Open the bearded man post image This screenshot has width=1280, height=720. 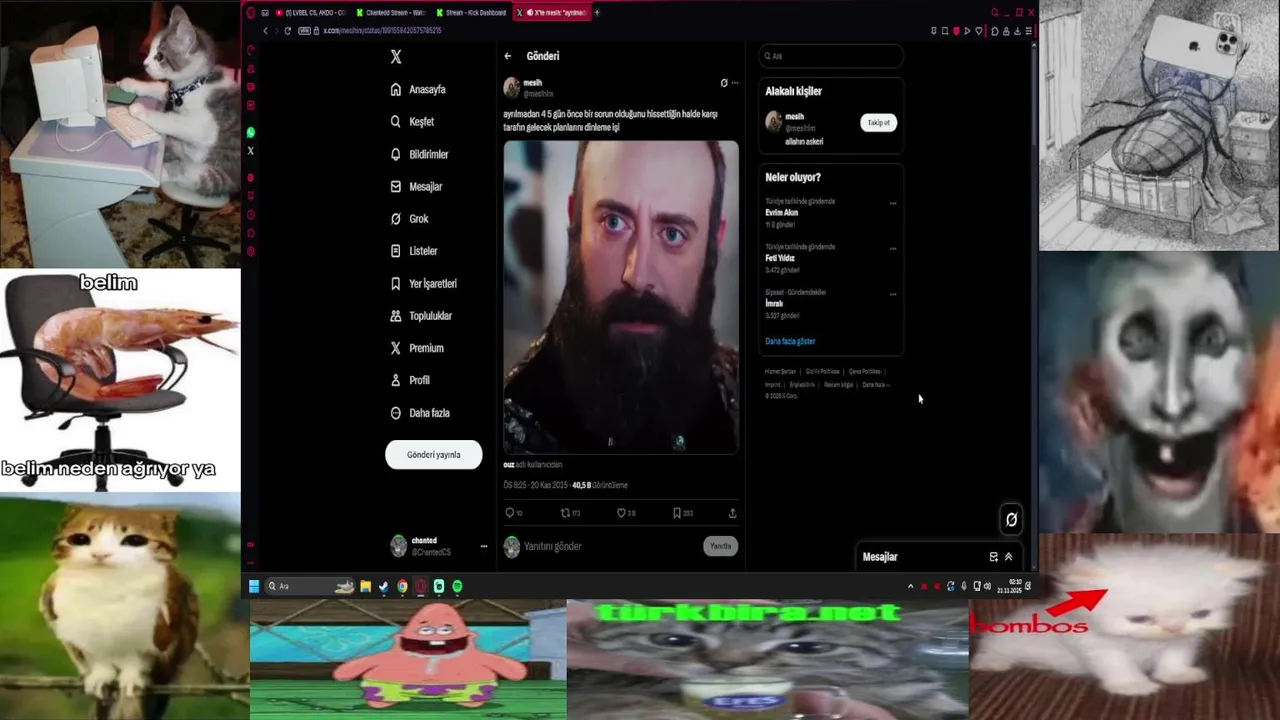pos(621,297)
